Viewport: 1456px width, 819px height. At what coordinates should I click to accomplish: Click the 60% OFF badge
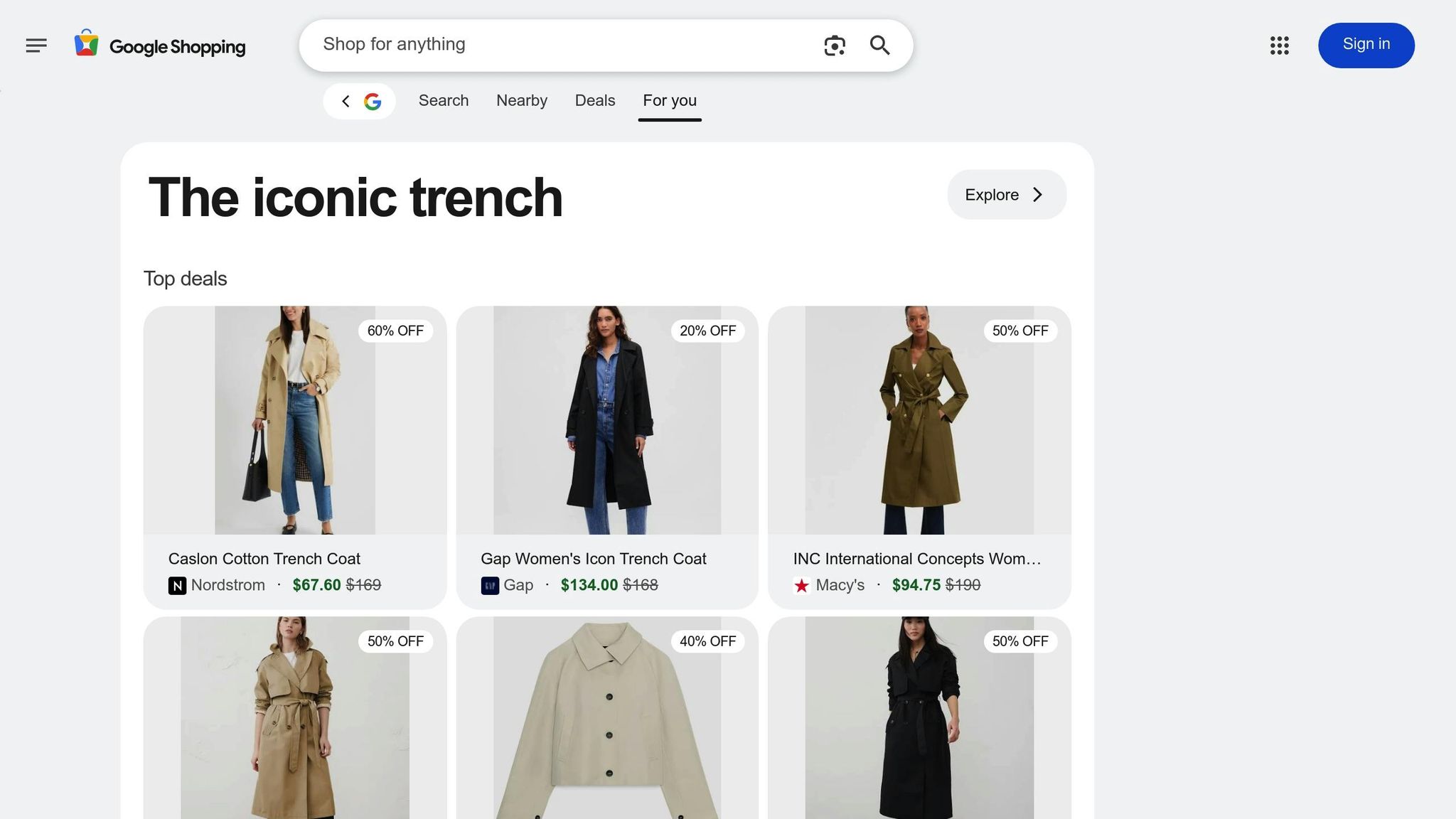[x=395, y=331]
